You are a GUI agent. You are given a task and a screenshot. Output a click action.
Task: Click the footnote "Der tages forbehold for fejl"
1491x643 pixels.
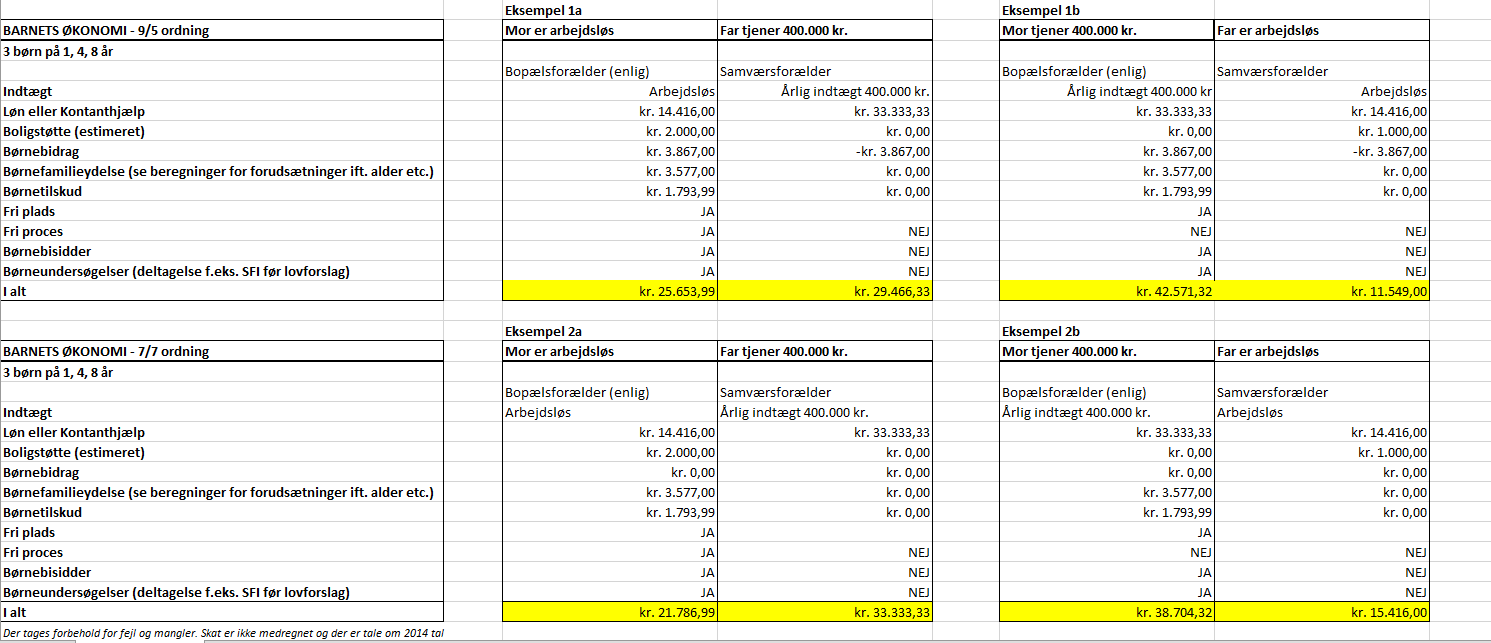(x=223, y=633)
